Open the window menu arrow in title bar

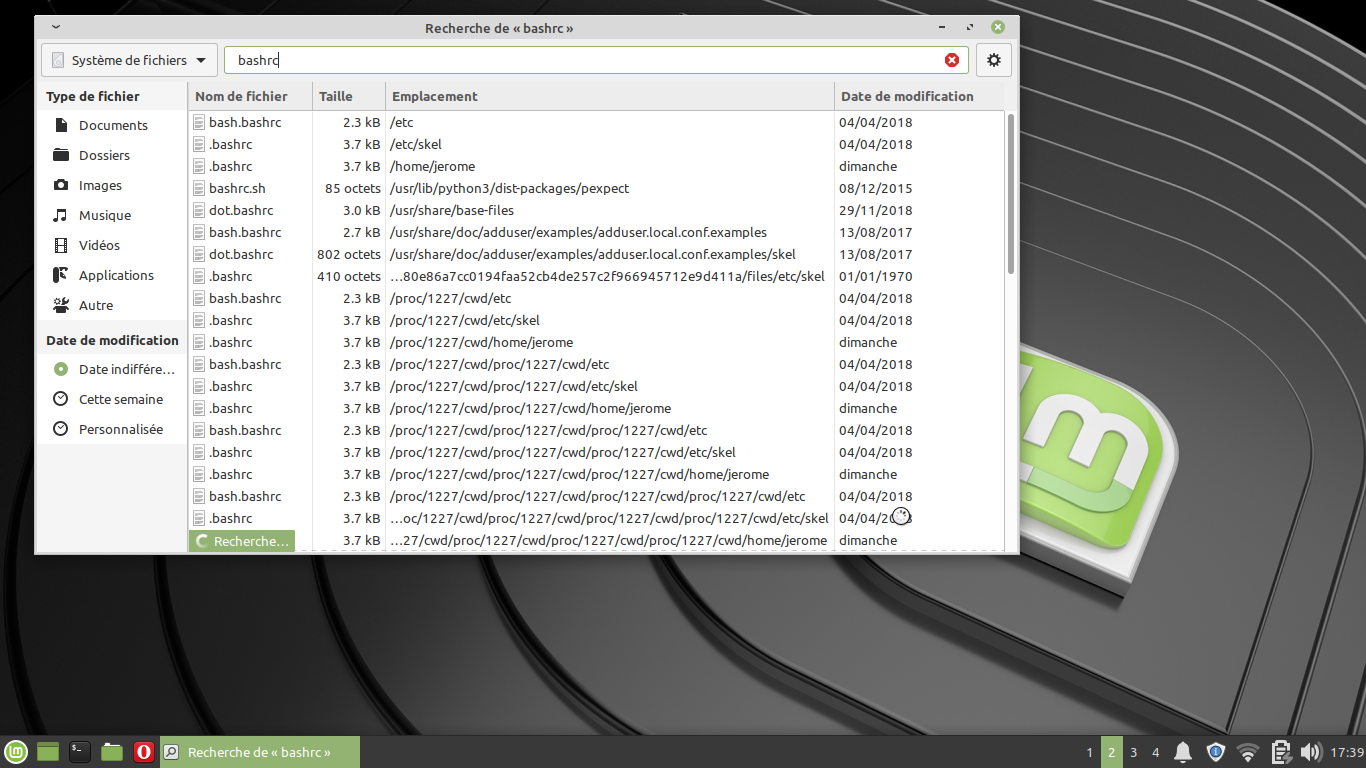tap(54, 27)
